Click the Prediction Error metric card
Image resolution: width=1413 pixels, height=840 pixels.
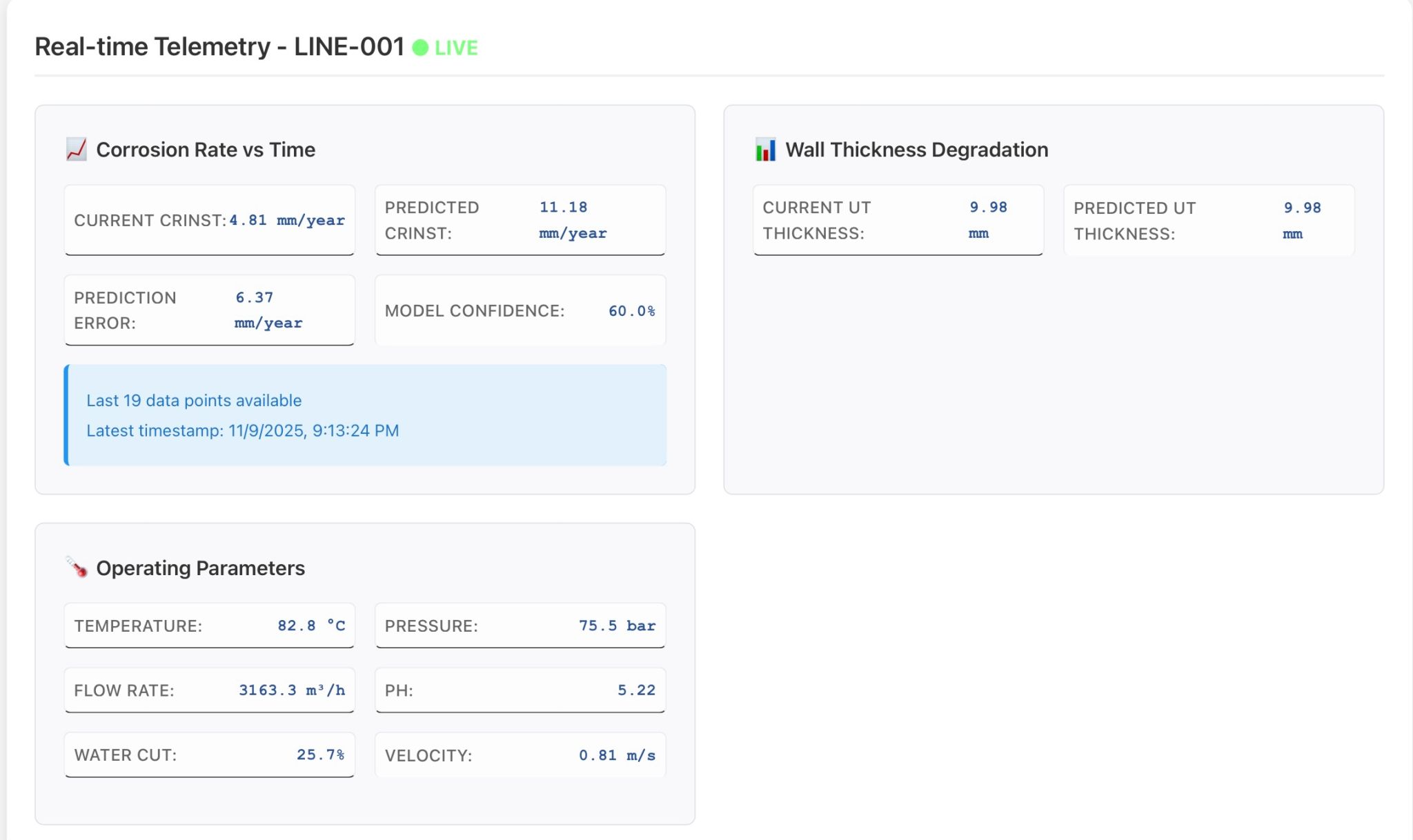(x=209, y=310)
